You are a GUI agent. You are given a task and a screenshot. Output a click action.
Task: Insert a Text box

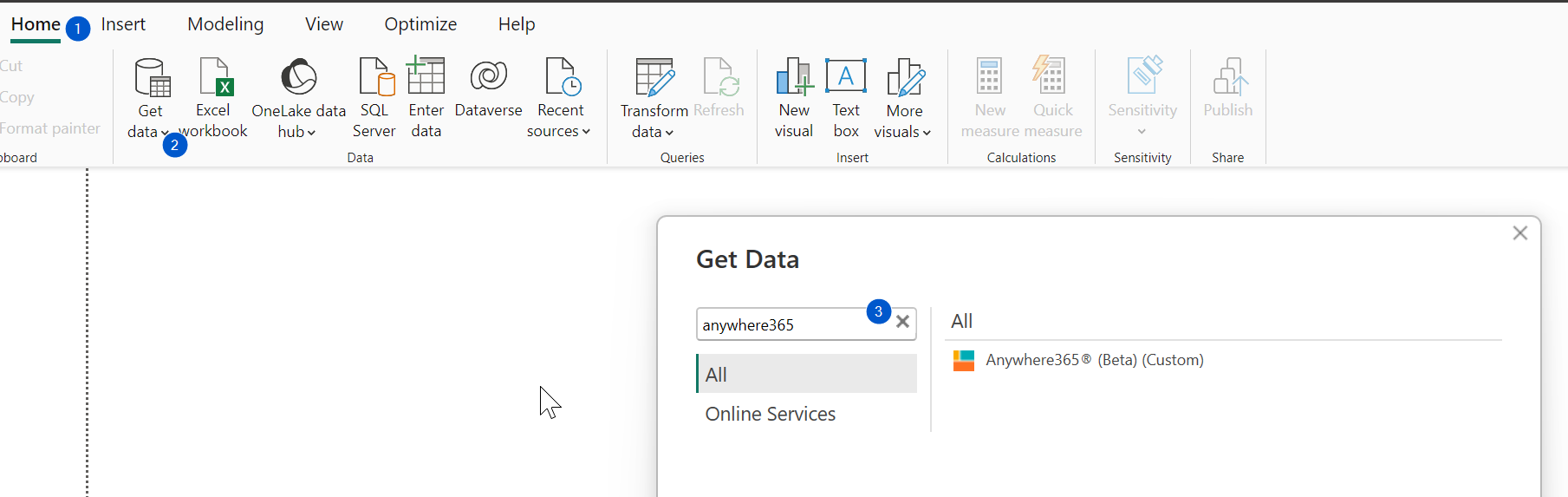[x=846, y=98]
